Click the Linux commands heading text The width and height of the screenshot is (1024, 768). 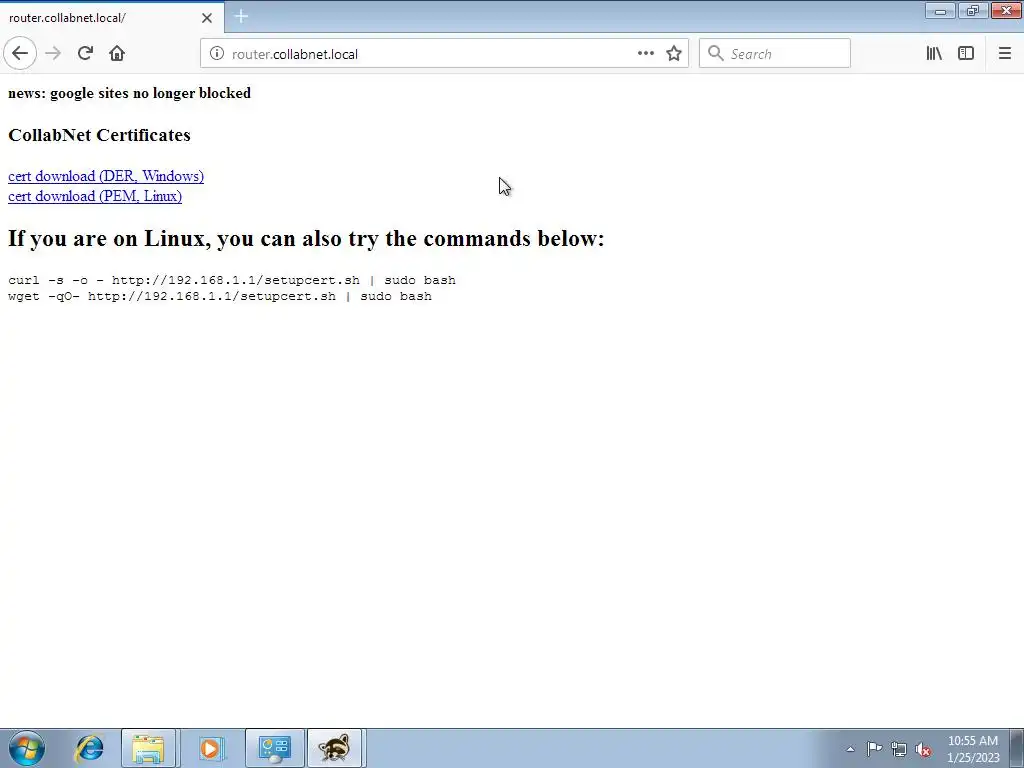click(306, 239)
